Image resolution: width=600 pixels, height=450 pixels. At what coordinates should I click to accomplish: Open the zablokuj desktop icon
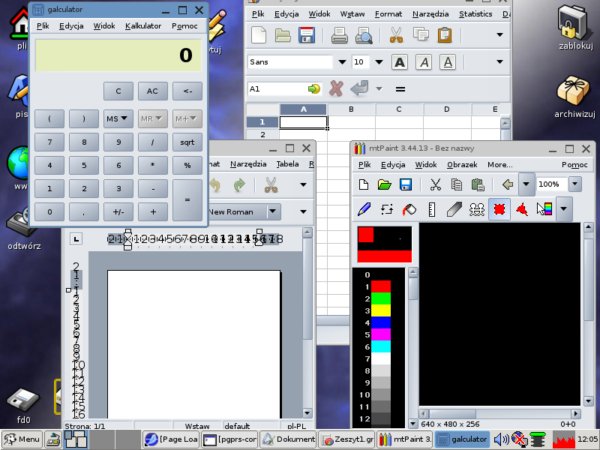coord(575,29)
